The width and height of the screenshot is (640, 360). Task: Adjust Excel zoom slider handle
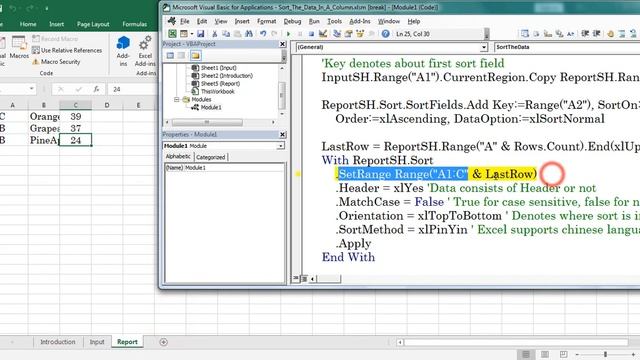pyautogui.click(x=605, y=354)
